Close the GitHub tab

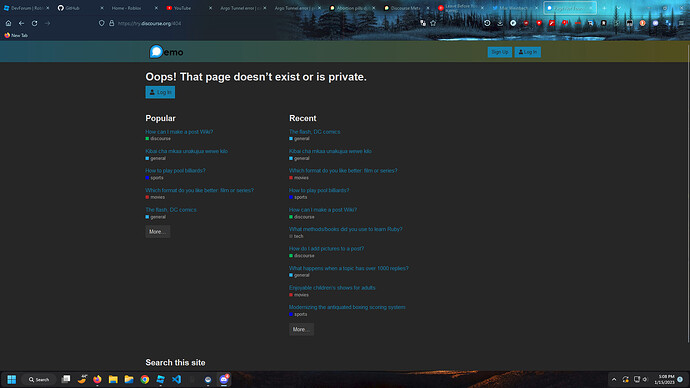coord(102,8)
